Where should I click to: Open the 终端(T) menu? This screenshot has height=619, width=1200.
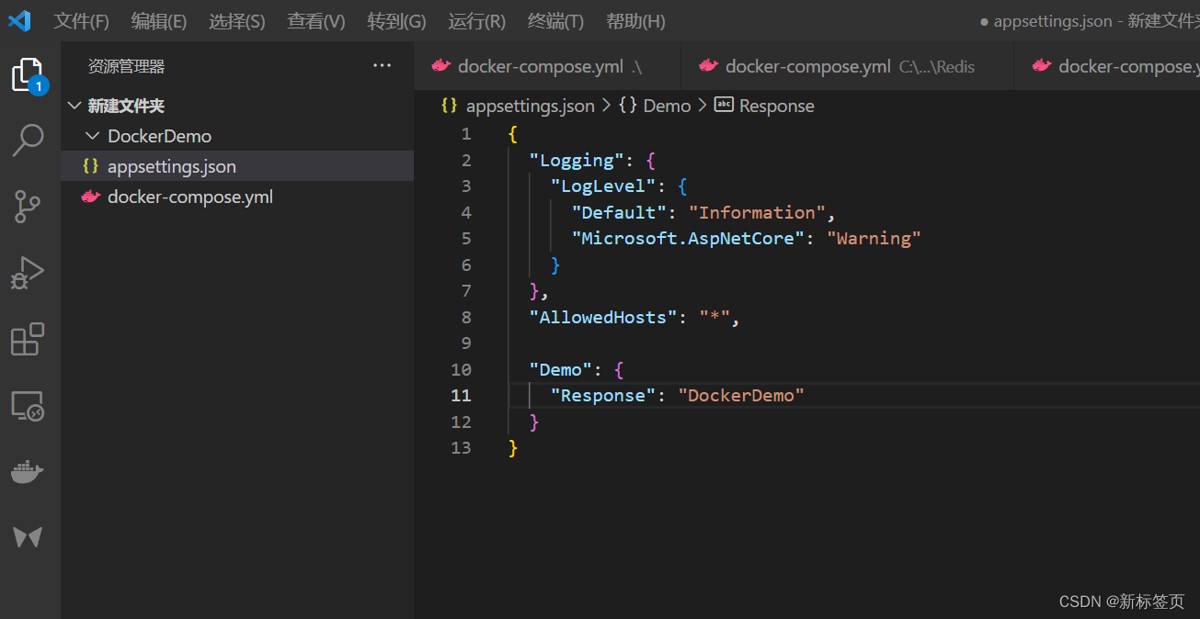(x=555, y=21)
